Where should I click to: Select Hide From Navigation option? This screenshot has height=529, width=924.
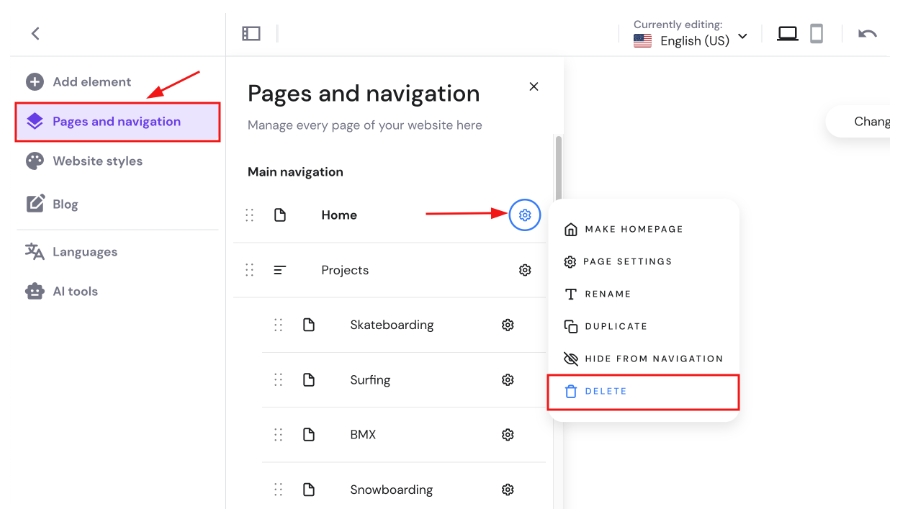coord(643,359)
